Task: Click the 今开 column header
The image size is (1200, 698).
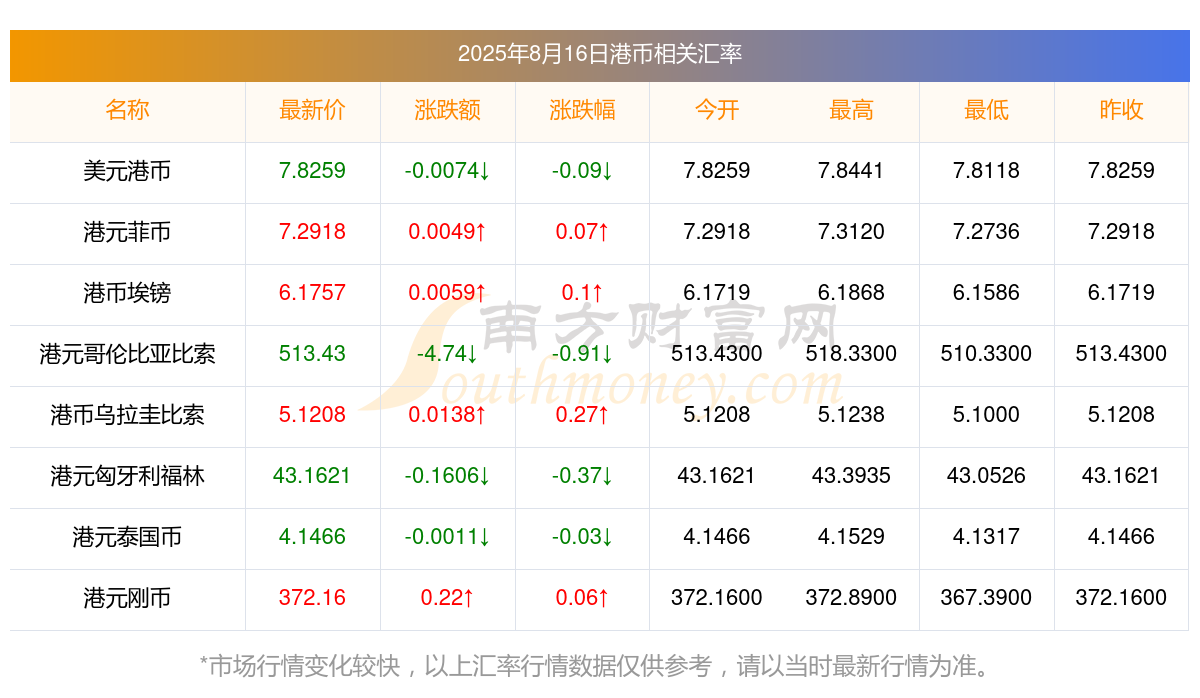Action: click(717, 110)
